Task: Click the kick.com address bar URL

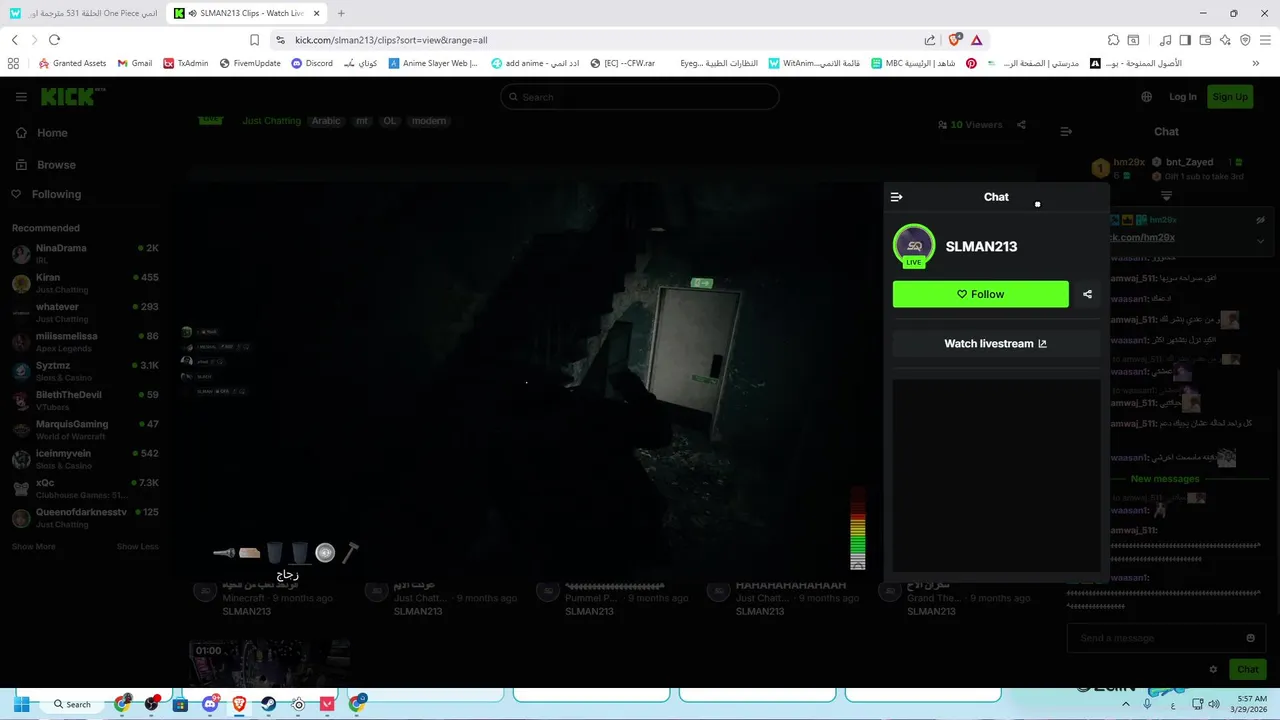Action: click(391, 40)
